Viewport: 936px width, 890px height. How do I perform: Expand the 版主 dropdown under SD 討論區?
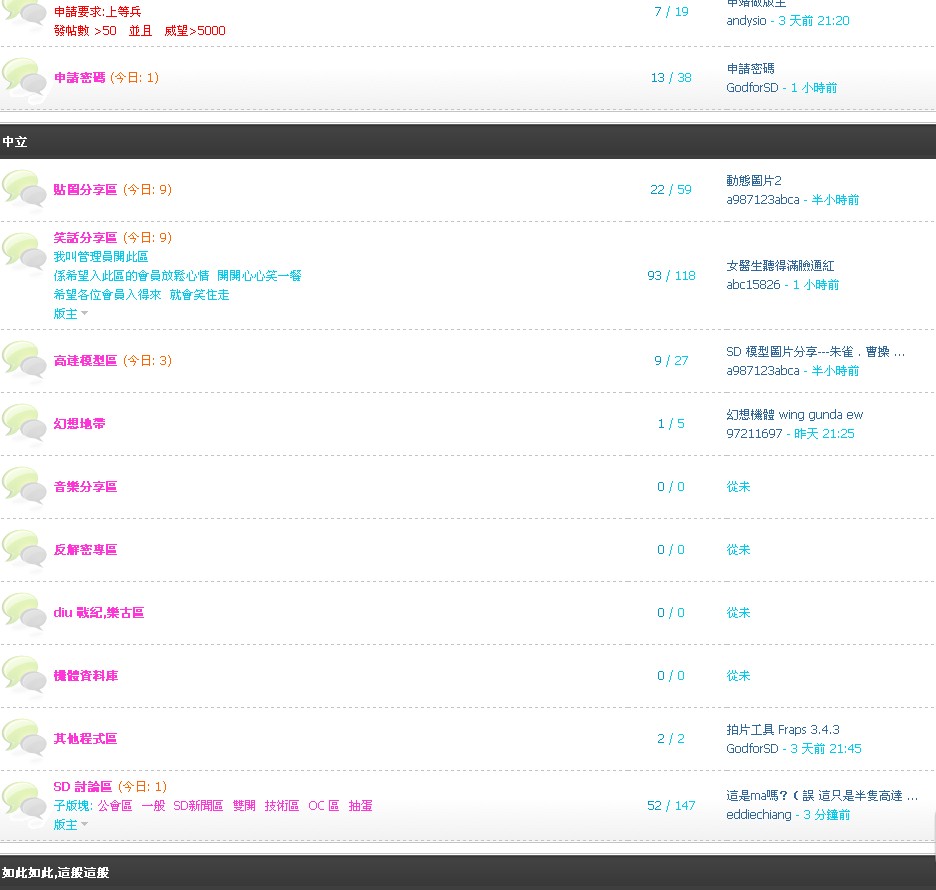pos(71,825)
